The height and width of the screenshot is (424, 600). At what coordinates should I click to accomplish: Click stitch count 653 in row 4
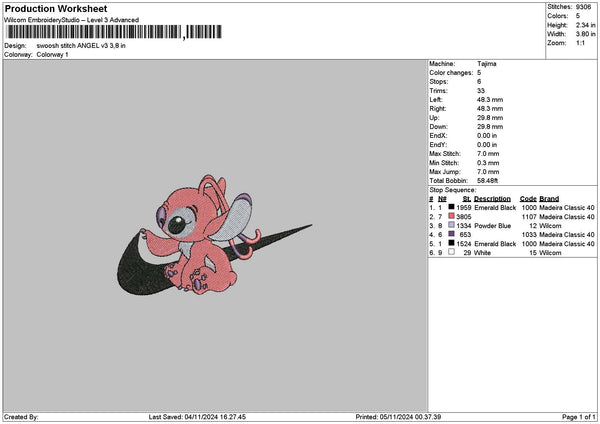click(x=465, y=235)
